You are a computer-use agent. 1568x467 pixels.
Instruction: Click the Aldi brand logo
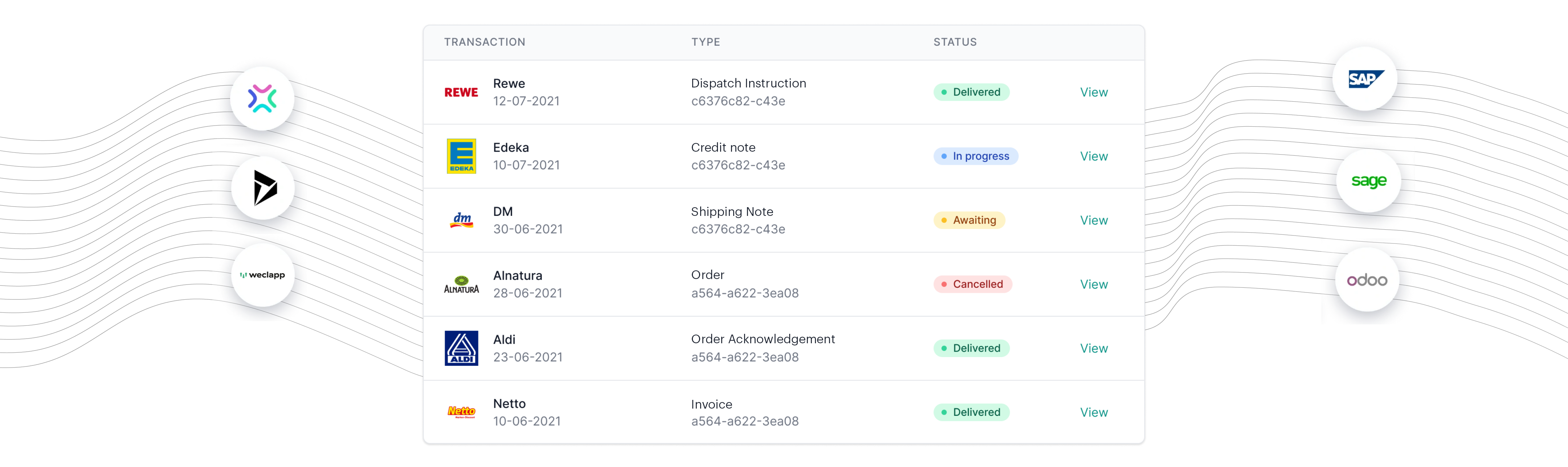click(x=461, y=348)
